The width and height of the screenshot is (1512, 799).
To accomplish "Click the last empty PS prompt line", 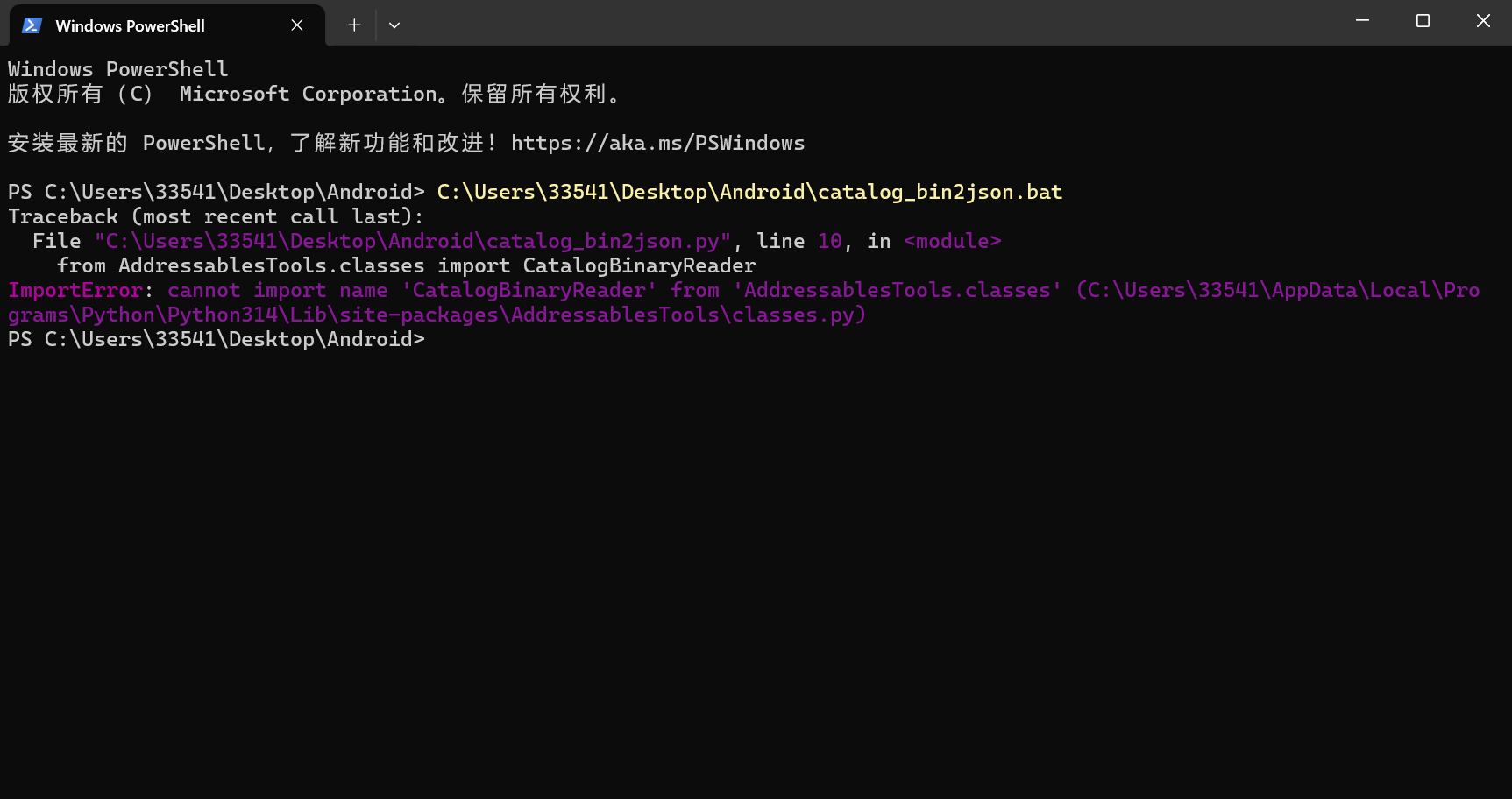I will [x=216, y=339].
